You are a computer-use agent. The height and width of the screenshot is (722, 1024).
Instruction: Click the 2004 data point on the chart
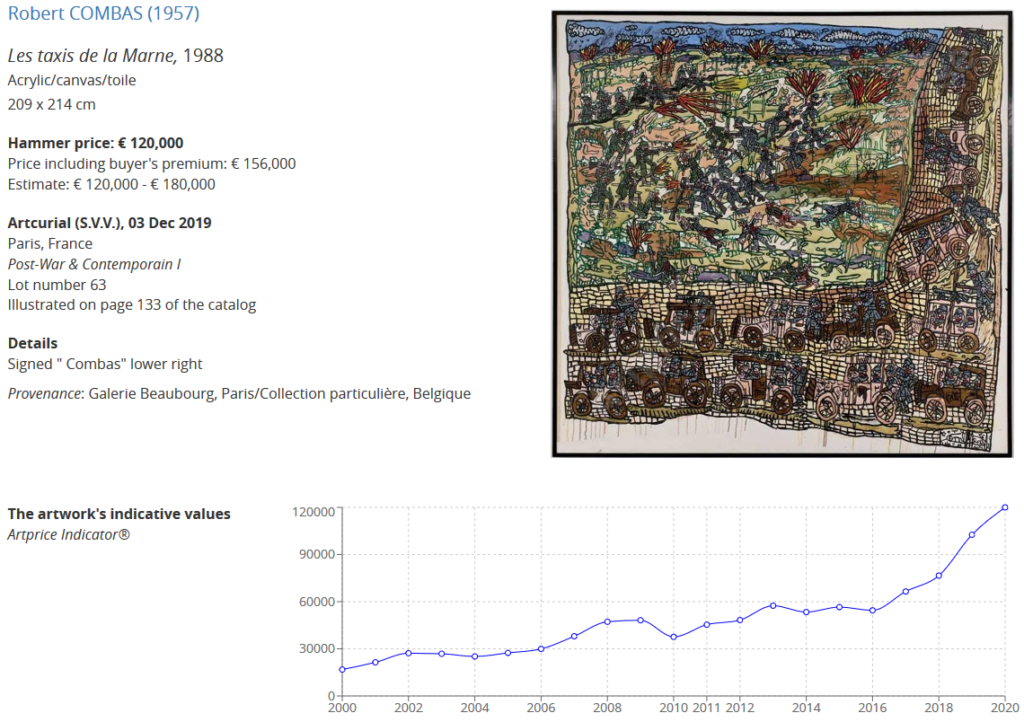(x=475, y=657)
